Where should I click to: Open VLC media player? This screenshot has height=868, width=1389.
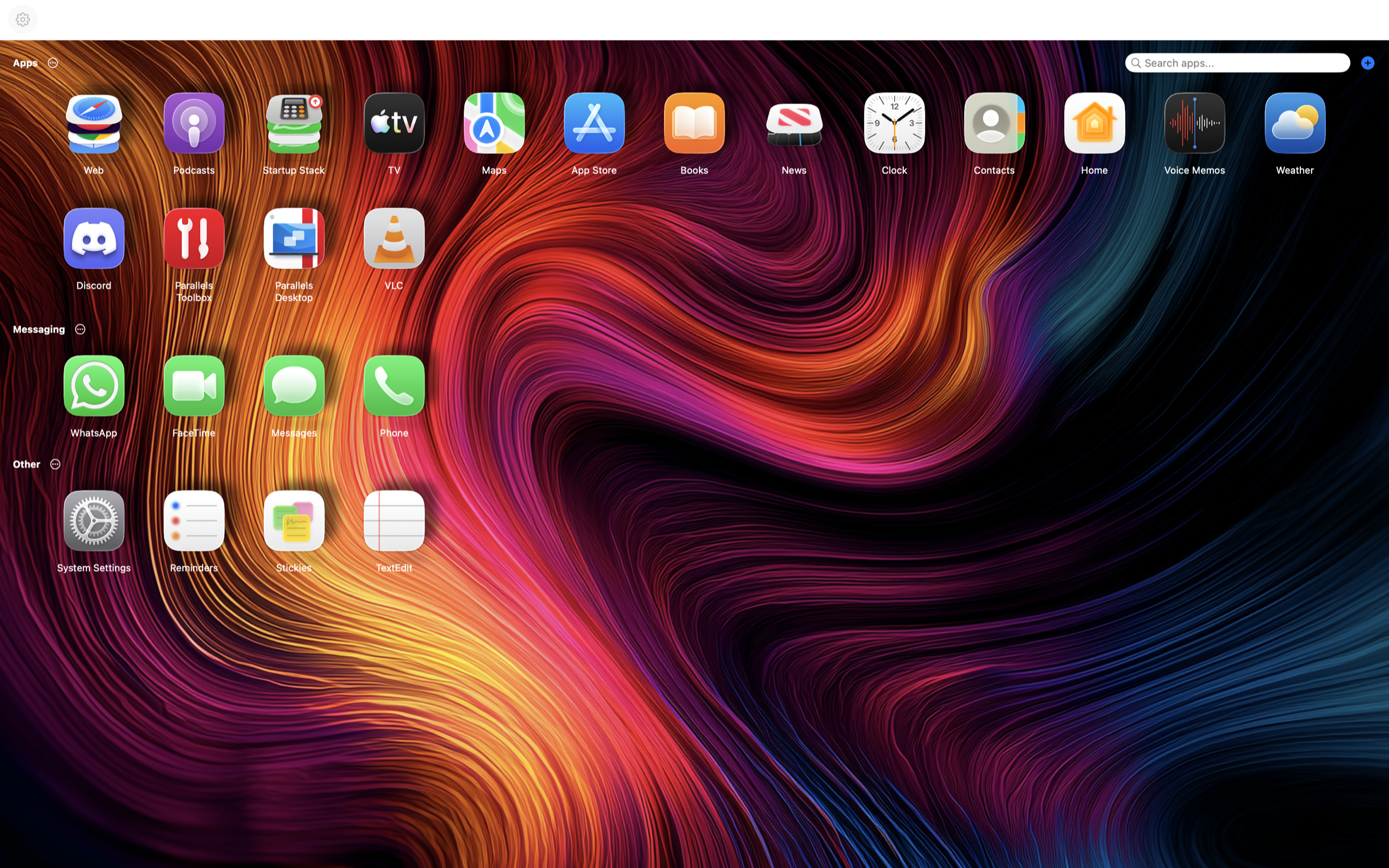[x=394, y=238]
